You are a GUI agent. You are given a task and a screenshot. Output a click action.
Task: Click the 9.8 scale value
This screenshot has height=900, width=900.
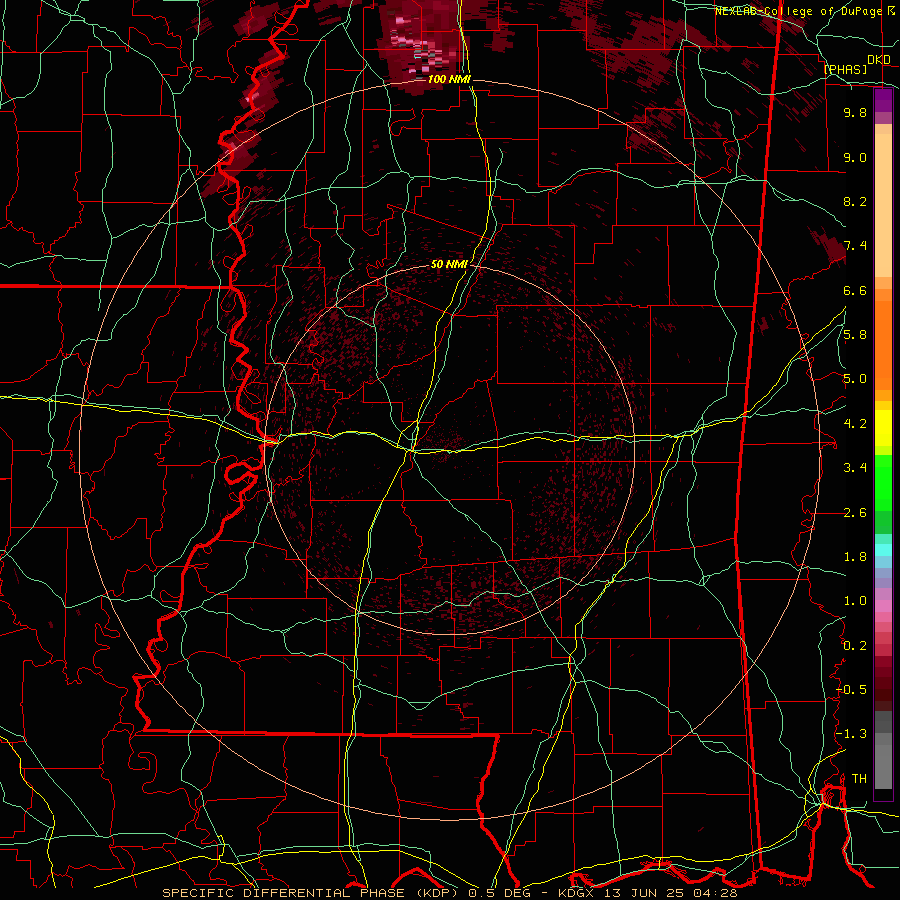click(855, 112)
